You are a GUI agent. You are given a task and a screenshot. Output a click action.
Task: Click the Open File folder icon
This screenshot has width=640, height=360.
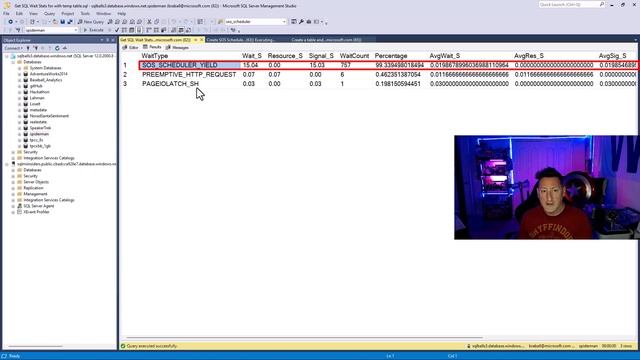tap(55, 22)
